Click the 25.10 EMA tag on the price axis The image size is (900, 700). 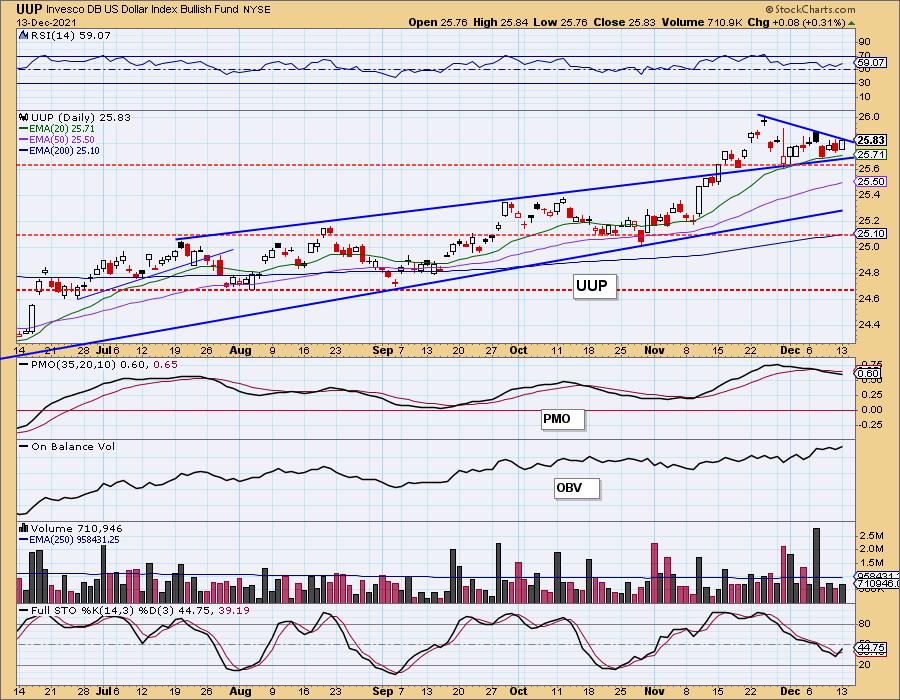click(871, 234)
